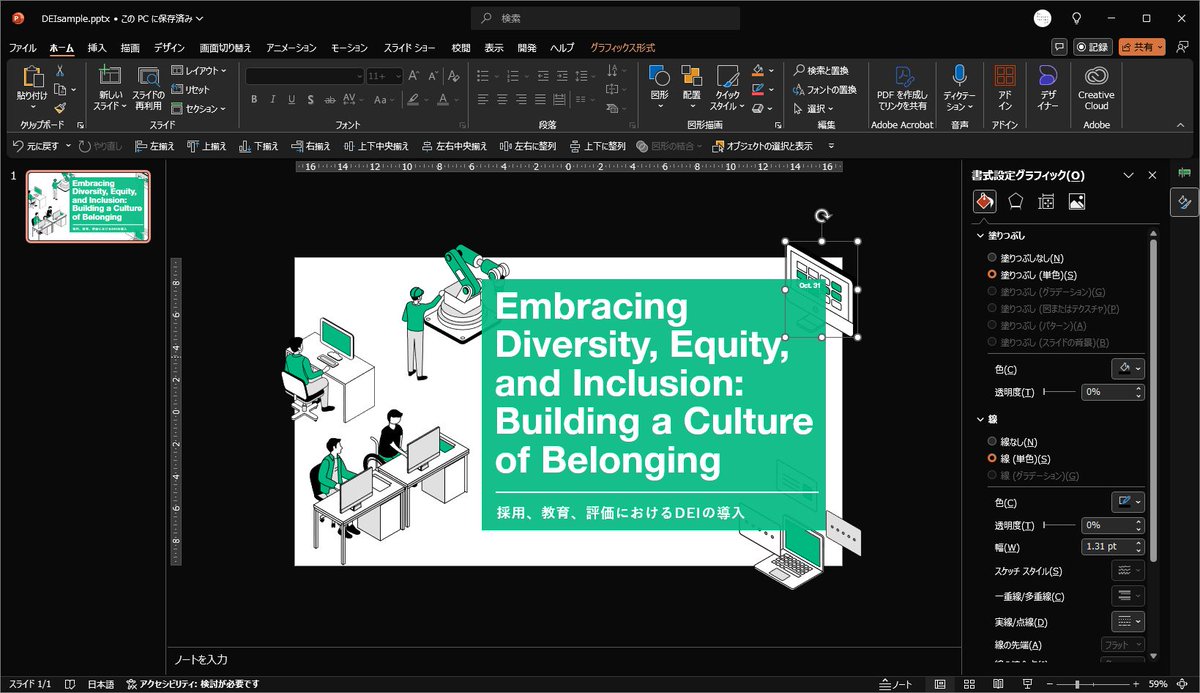1200x693 pixels.
Task: Toggle Underline formatting
Action: coord(292,99)
